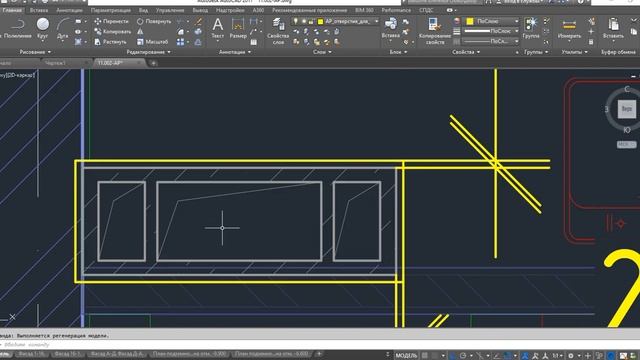Select the Circle (Круг) tool
Viewport: 640px width, 360px height.
coord(42,28)
